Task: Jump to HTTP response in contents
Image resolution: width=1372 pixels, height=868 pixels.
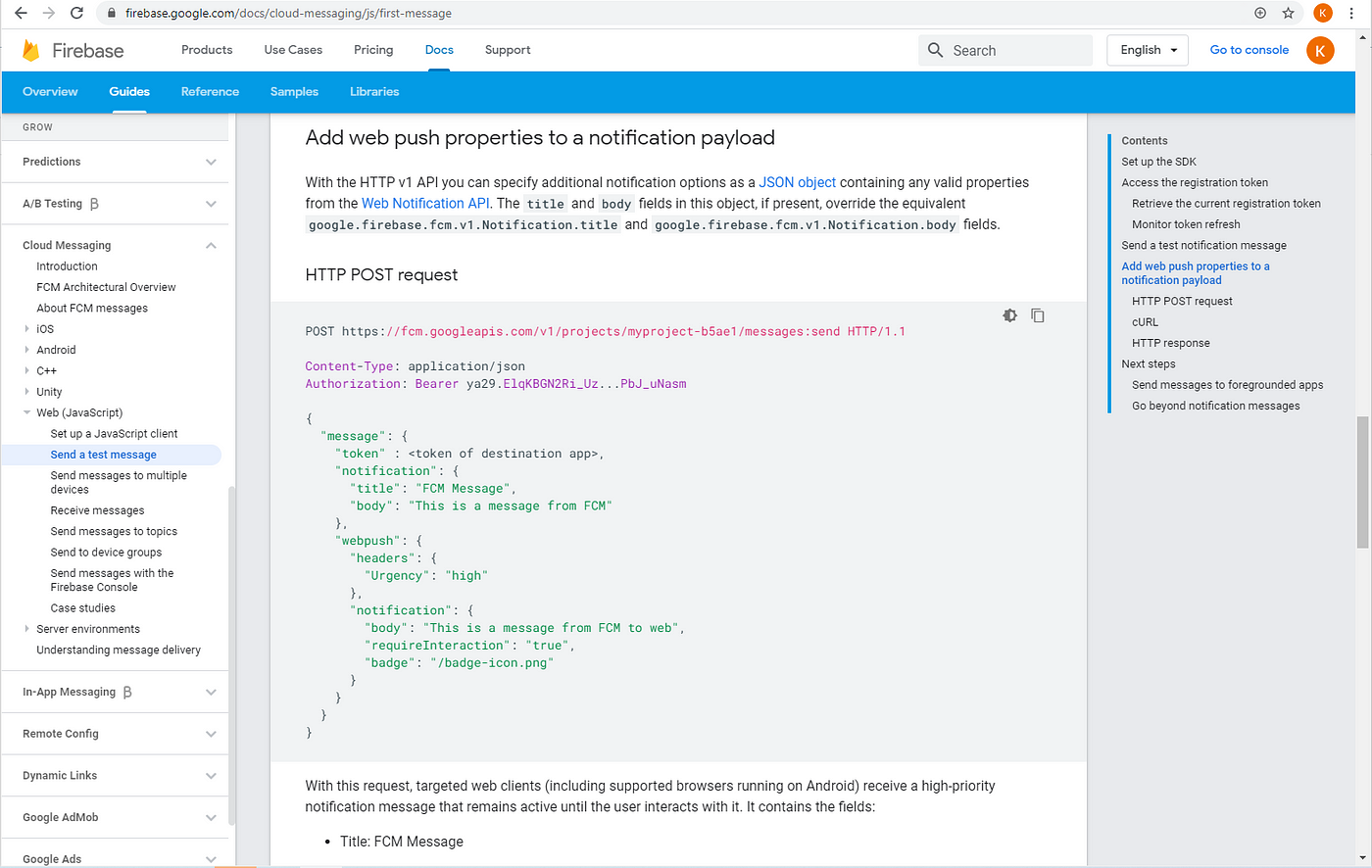Action: (1170, 343)
